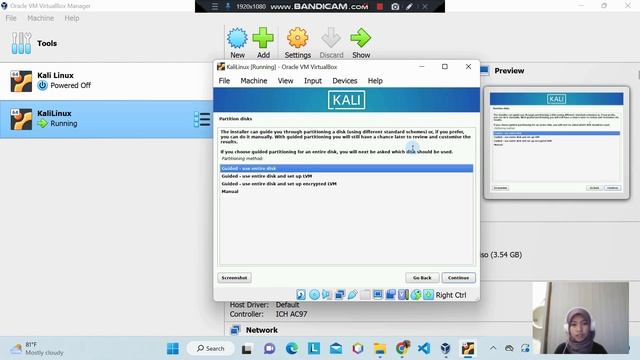The height and width of the screenshot is (360, 640).
Task: Select Guided - use entire disk and set up encrypted LVM
Action: tap(346, 184)
